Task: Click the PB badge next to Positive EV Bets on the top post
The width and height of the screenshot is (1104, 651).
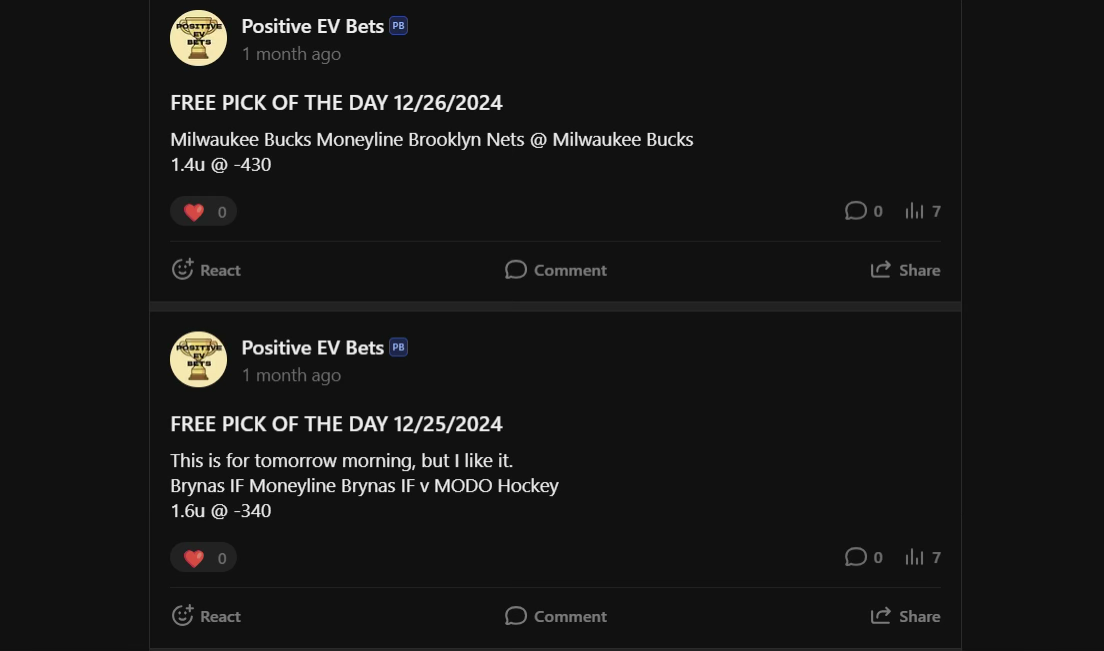Action: point(398,26)
